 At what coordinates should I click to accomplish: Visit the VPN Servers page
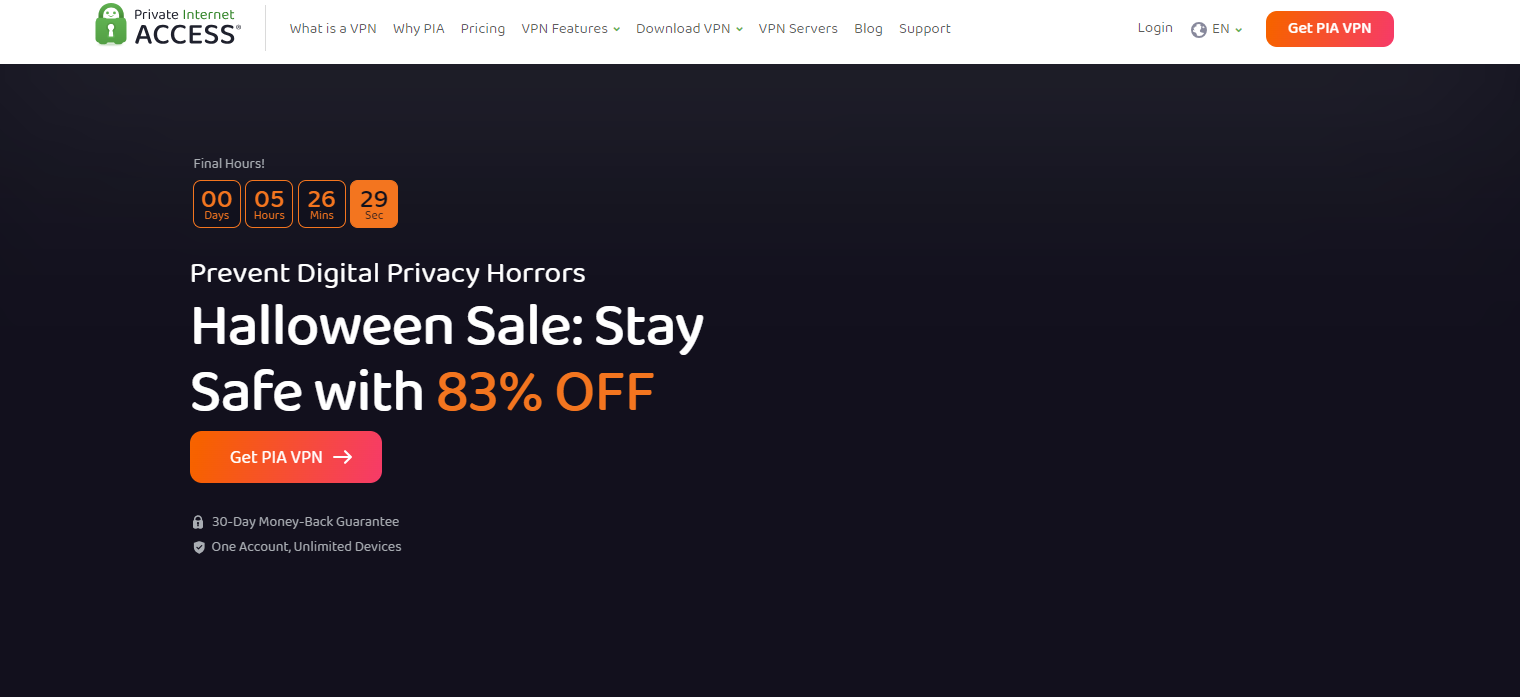pos(798,29)
